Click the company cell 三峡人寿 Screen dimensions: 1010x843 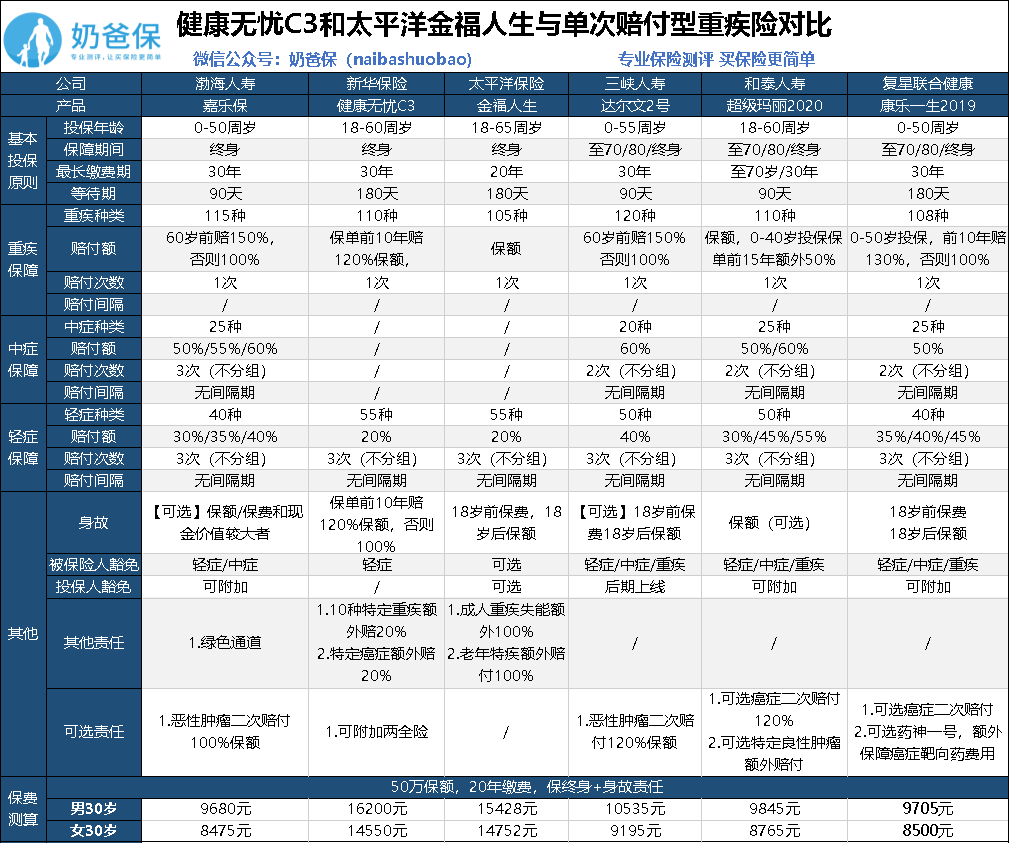click(x=634, y=84)
